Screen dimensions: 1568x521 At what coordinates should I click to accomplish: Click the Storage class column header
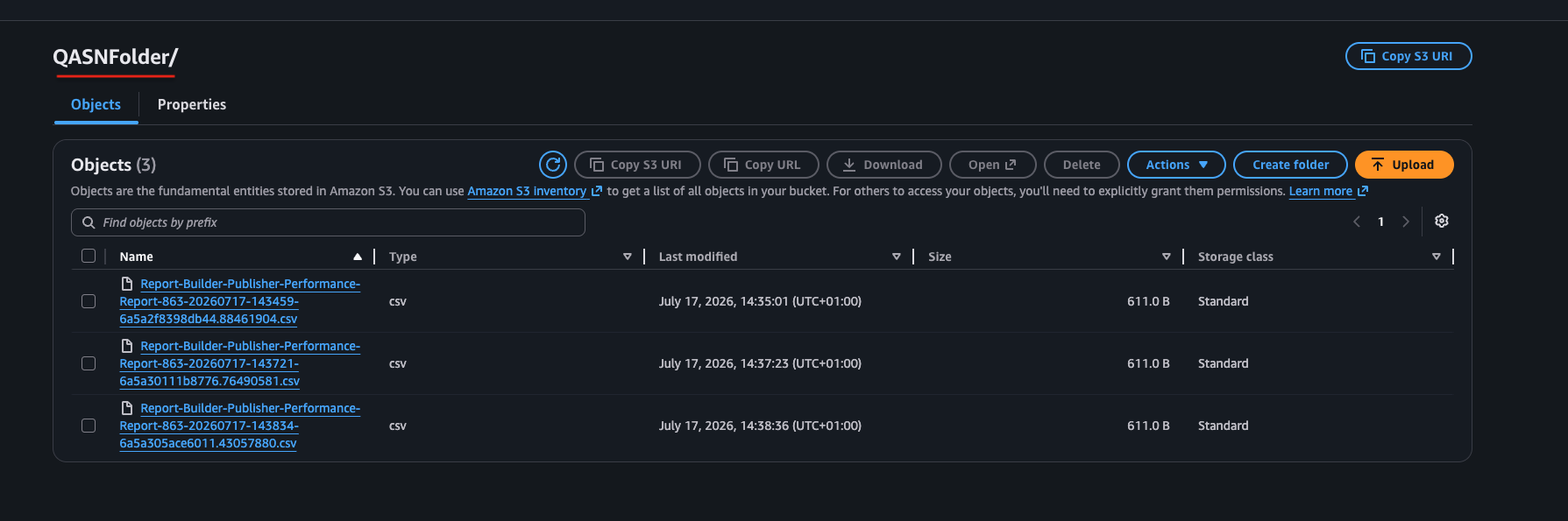click(1236, 257)
